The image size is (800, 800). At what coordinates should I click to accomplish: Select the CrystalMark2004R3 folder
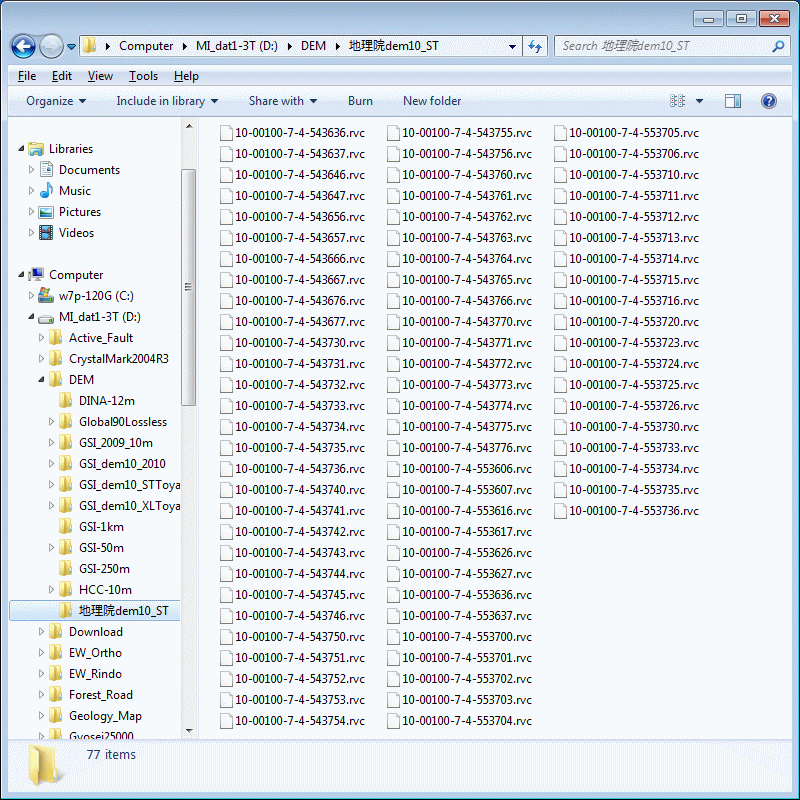coord(118,359)
